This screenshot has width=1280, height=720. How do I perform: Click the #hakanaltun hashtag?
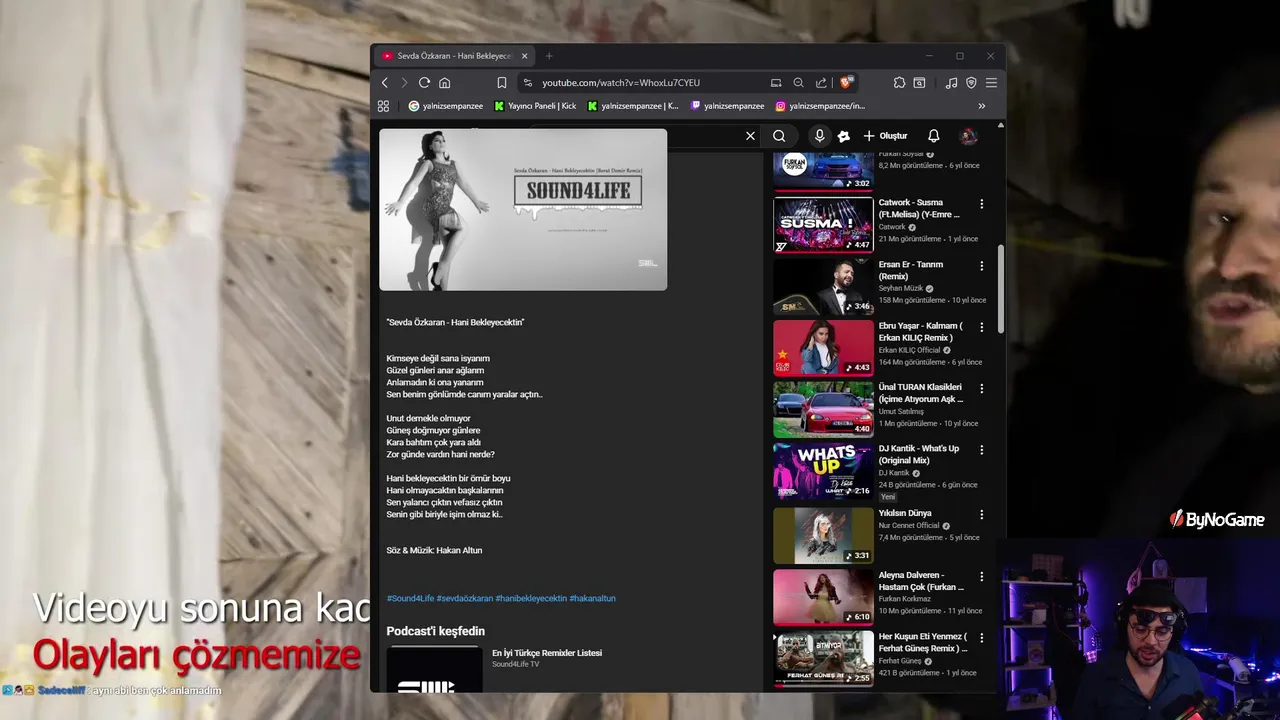(592, 598)
